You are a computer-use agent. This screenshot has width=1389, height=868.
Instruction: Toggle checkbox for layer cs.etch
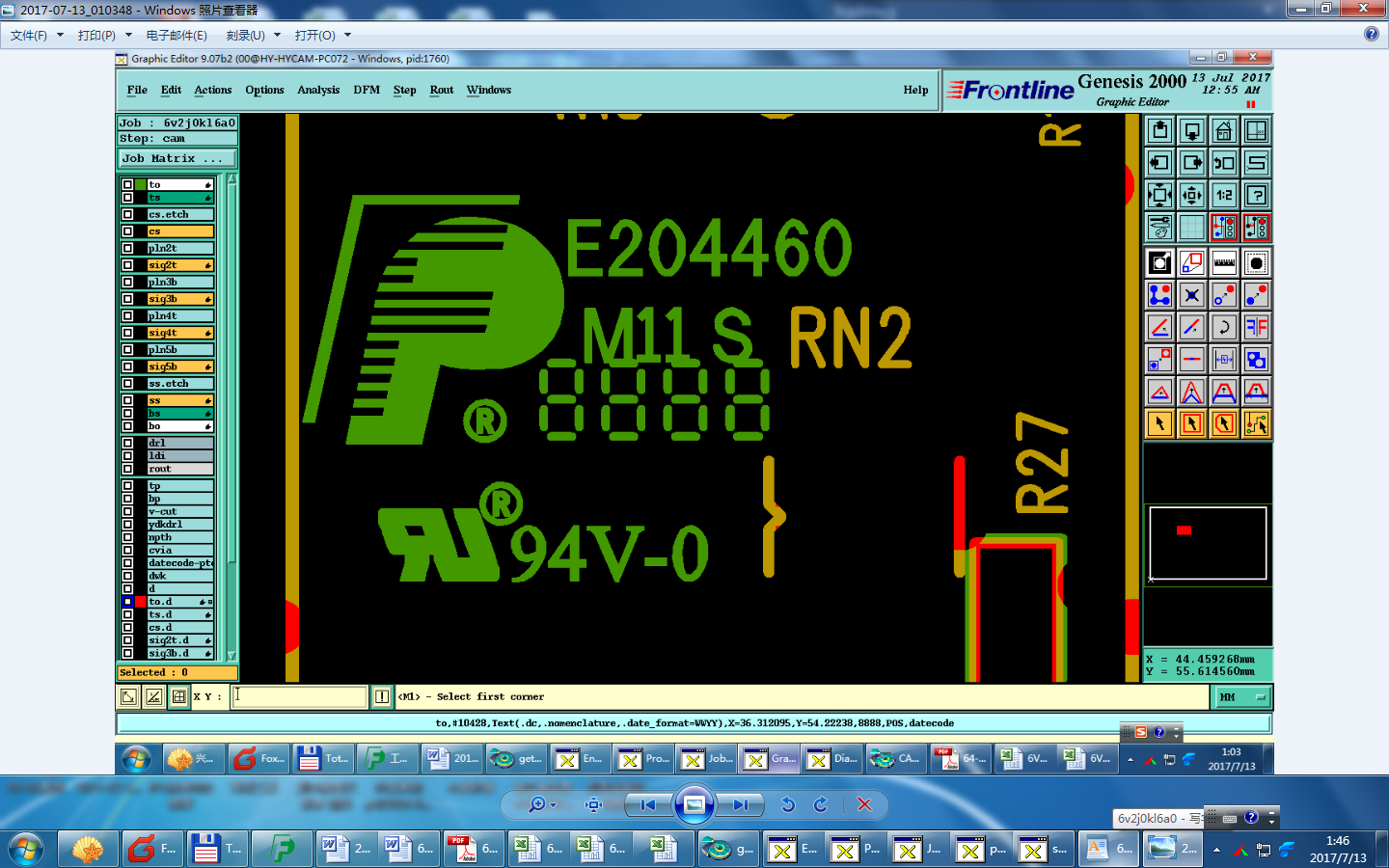pyautogui.click(x=127, y=214)
